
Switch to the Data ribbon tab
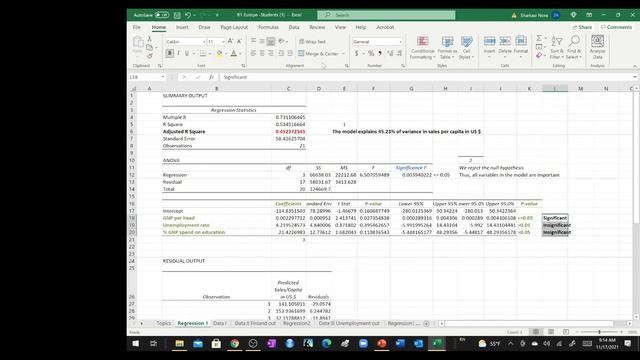294,27
